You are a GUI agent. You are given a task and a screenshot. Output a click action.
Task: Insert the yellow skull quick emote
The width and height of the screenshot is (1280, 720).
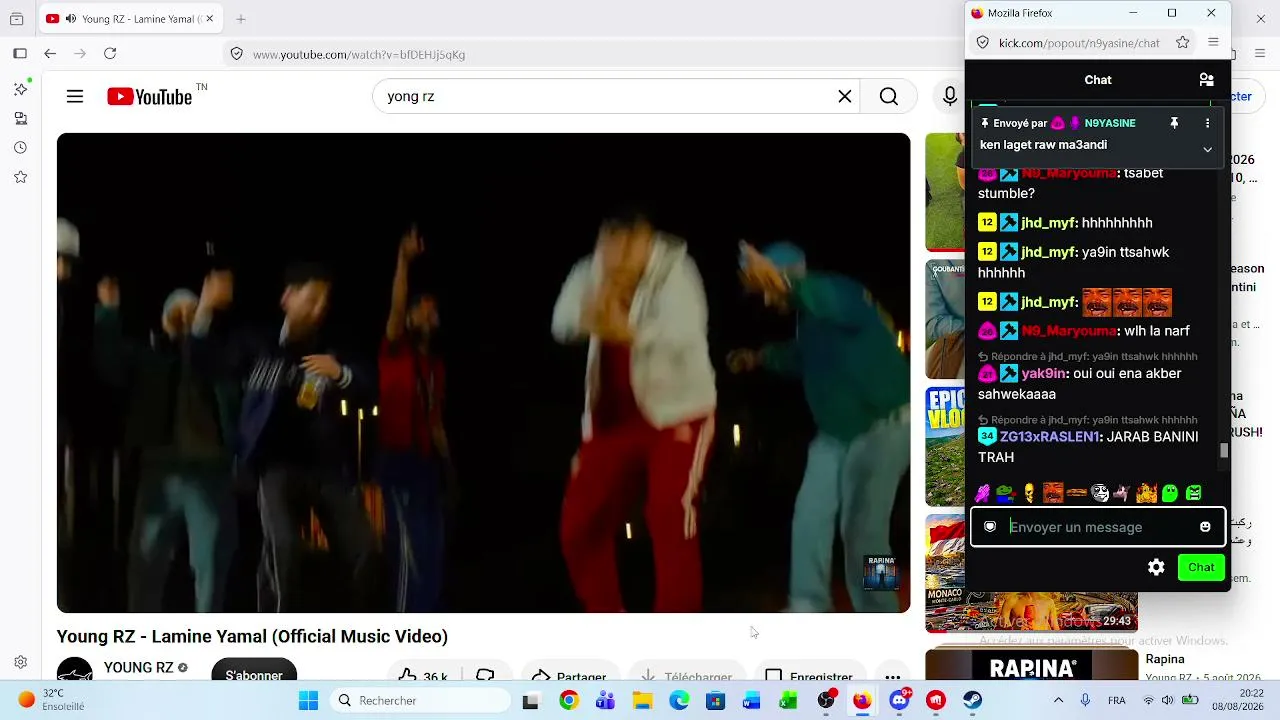click(x=1029, y=493)
